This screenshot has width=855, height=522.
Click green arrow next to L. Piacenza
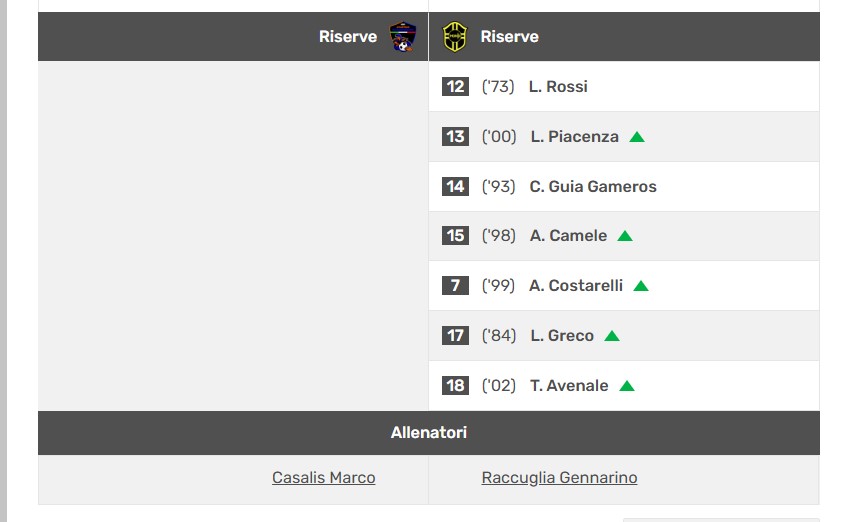637,137
